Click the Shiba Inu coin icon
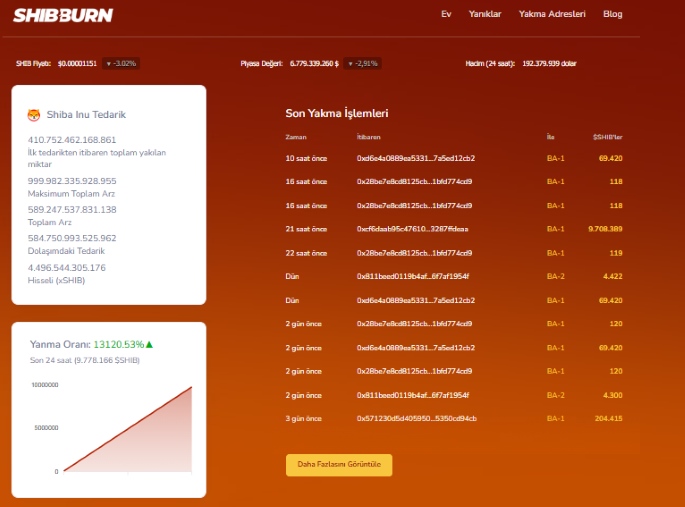Viewport: 685px width, 507px height. coord(33,114)
